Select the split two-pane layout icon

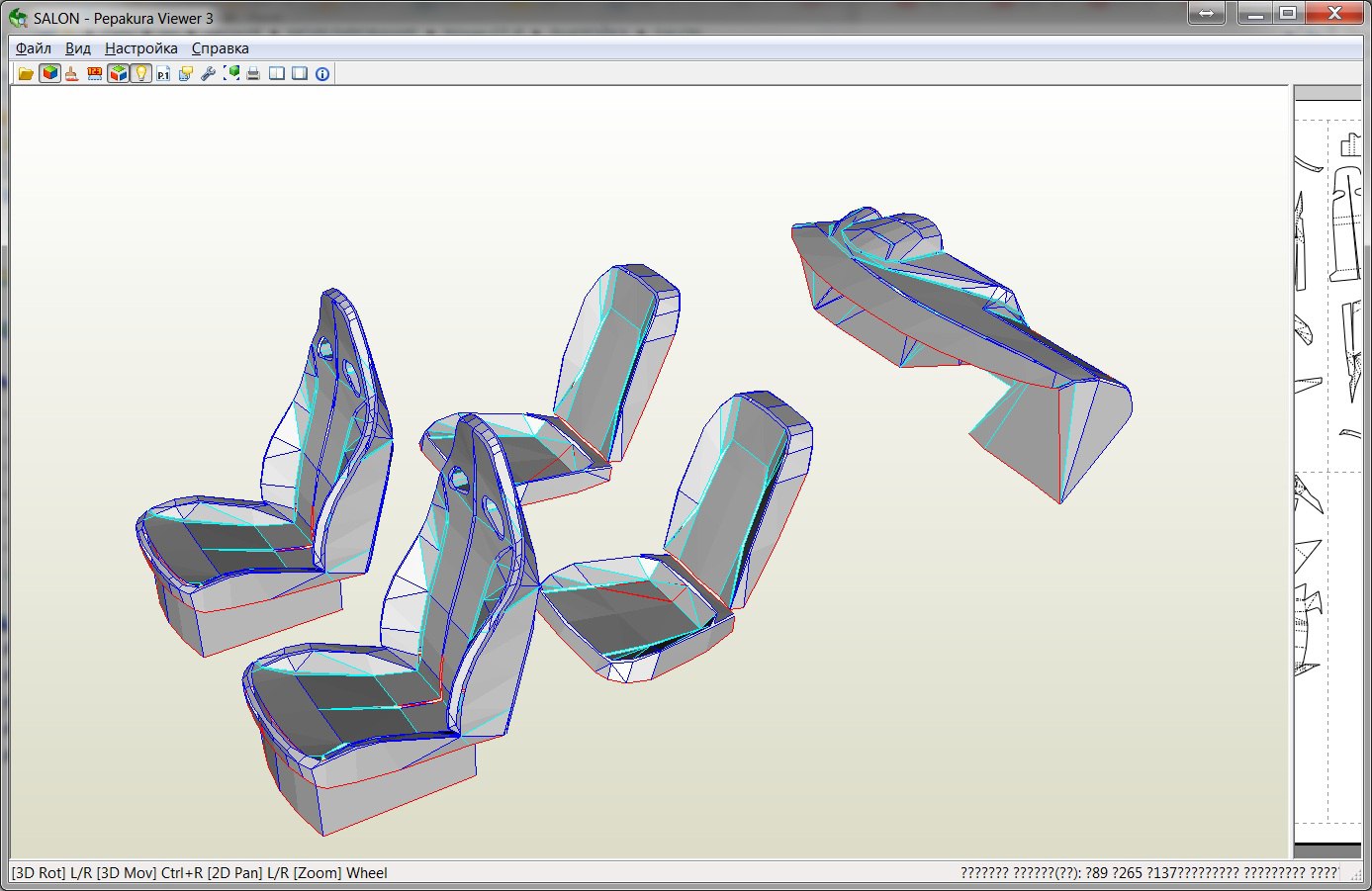(277, 74)
